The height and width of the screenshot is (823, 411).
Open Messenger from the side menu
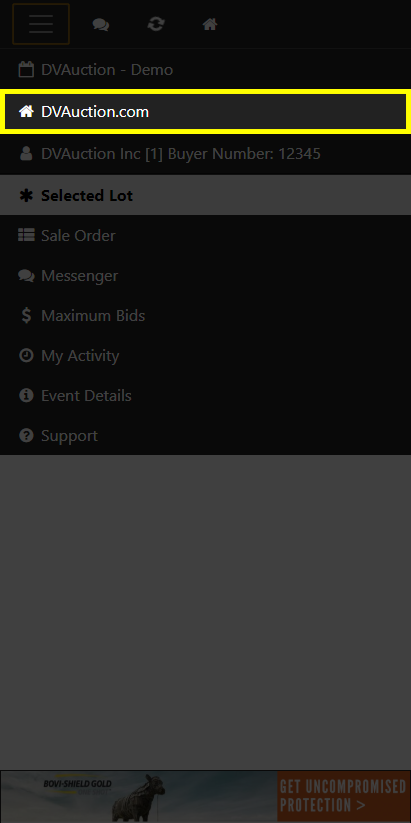[205, 276]
